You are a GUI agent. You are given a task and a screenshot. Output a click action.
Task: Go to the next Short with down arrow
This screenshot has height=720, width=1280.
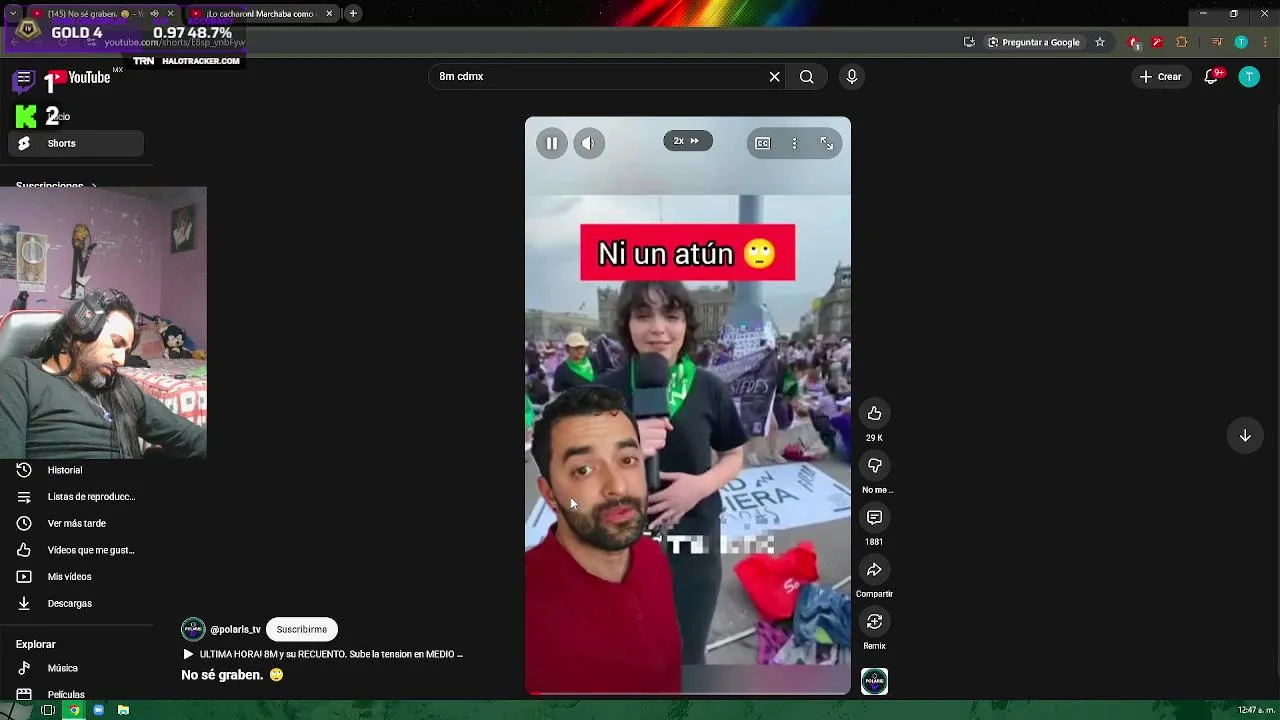(x=1245, y=435)
